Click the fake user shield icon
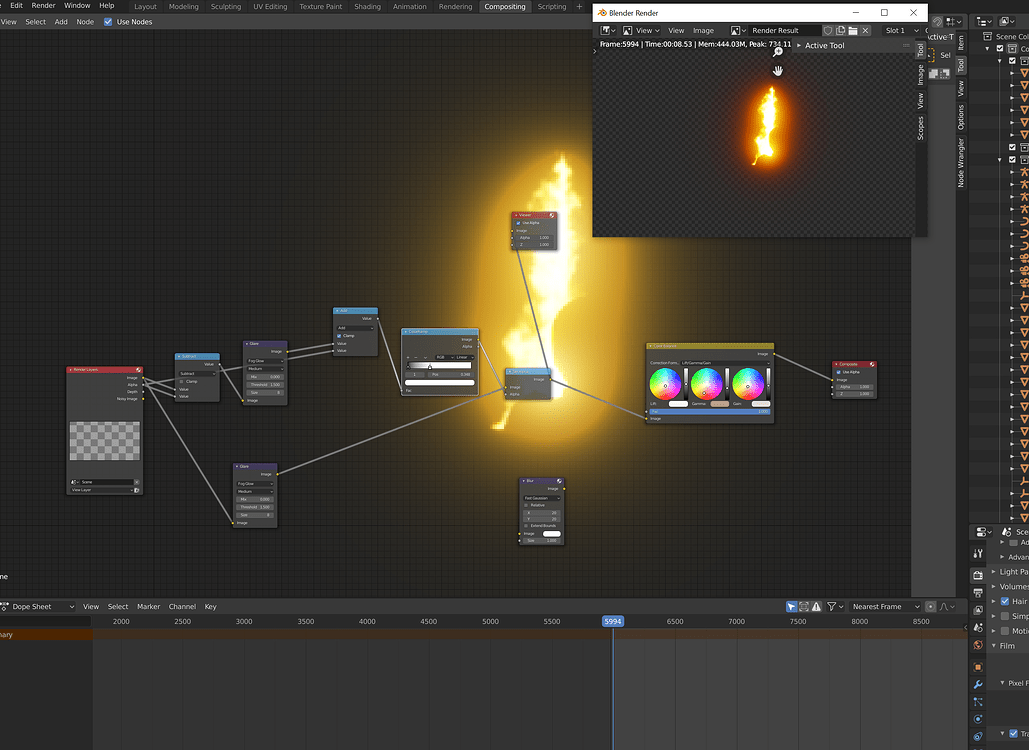The image size is (1029, 750). [828, 30]
